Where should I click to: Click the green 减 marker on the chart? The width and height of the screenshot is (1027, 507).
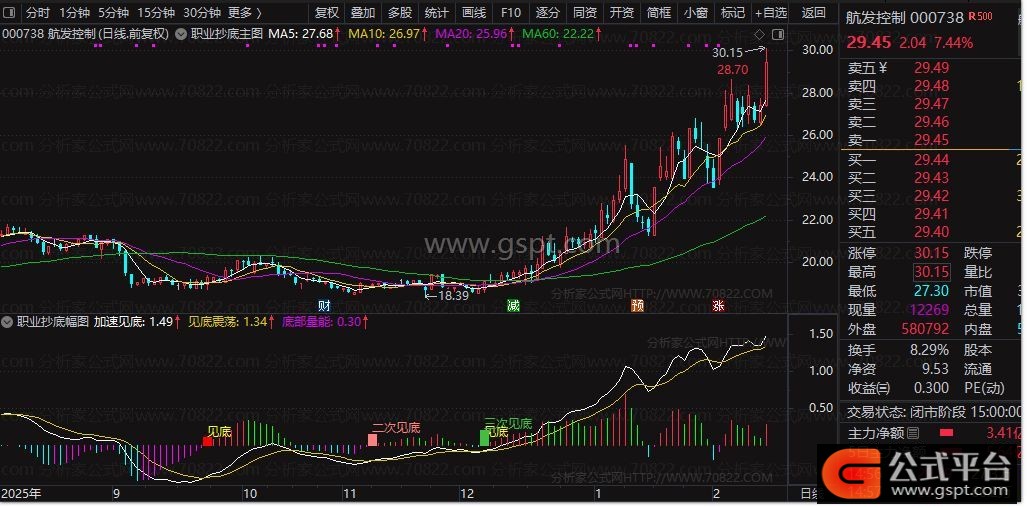click(513, 305)
